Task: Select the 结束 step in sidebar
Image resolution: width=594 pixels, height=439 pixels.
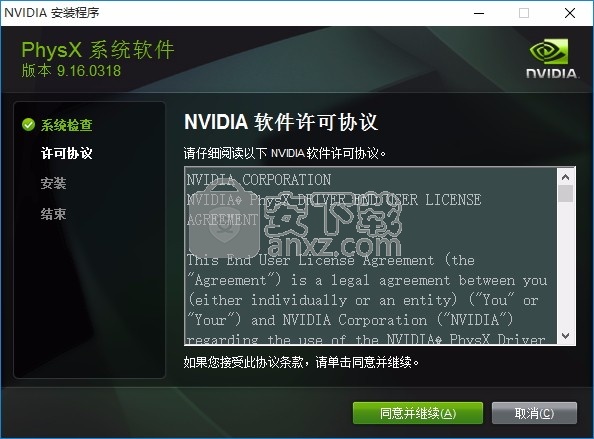Action: pos(53,214)
